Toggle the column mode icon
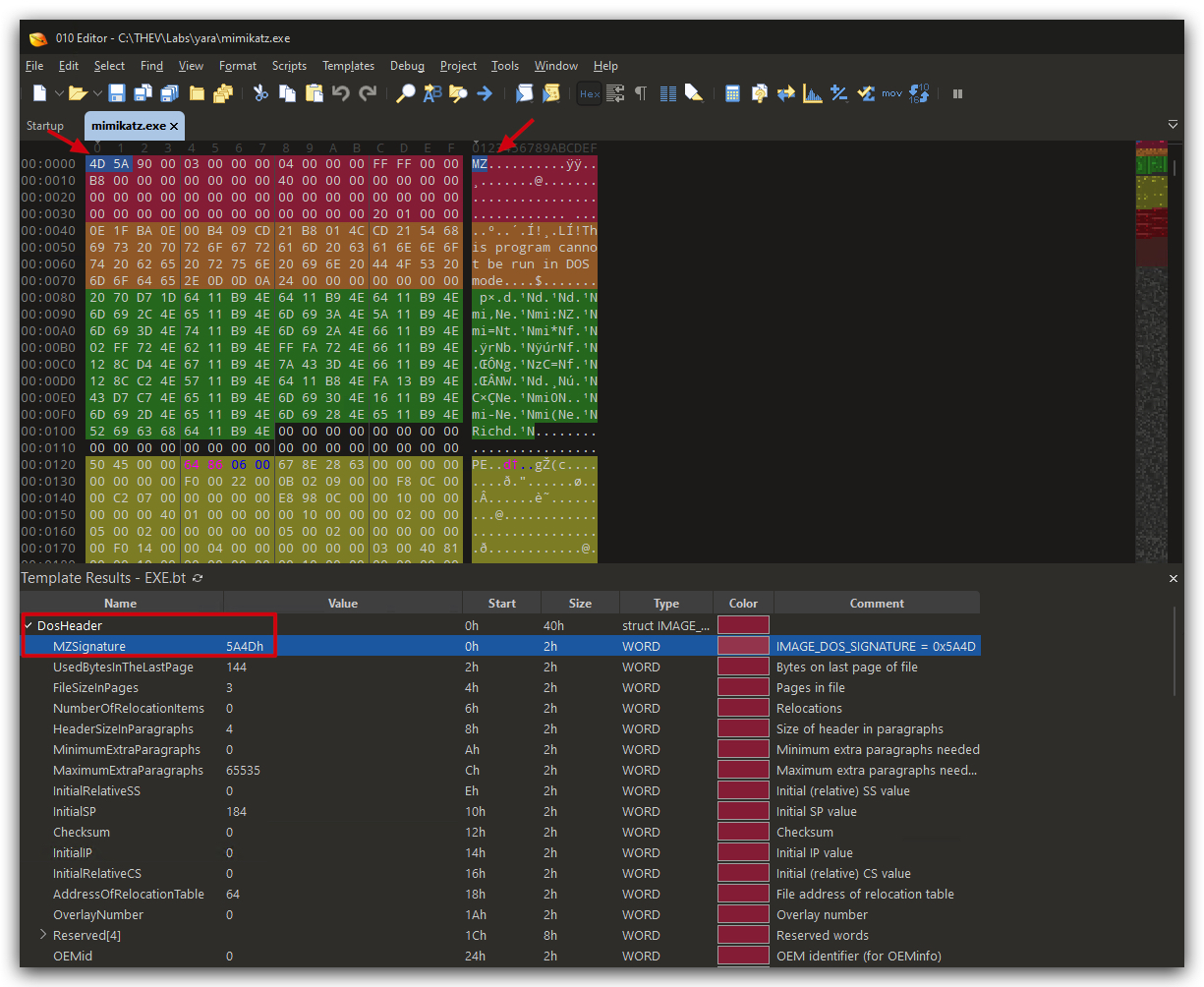 (668, 93)
